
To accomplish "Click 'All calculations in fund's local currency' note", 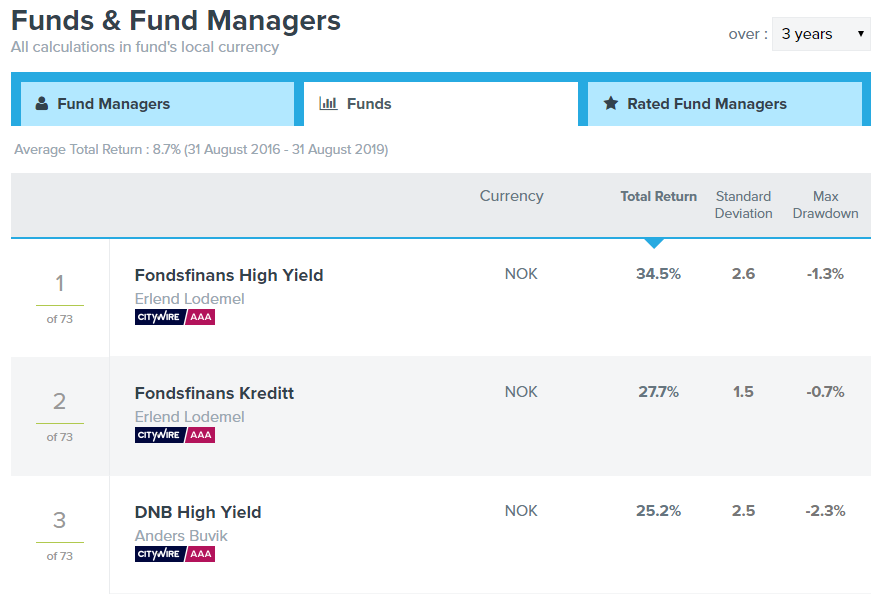I will pos(145,47).
